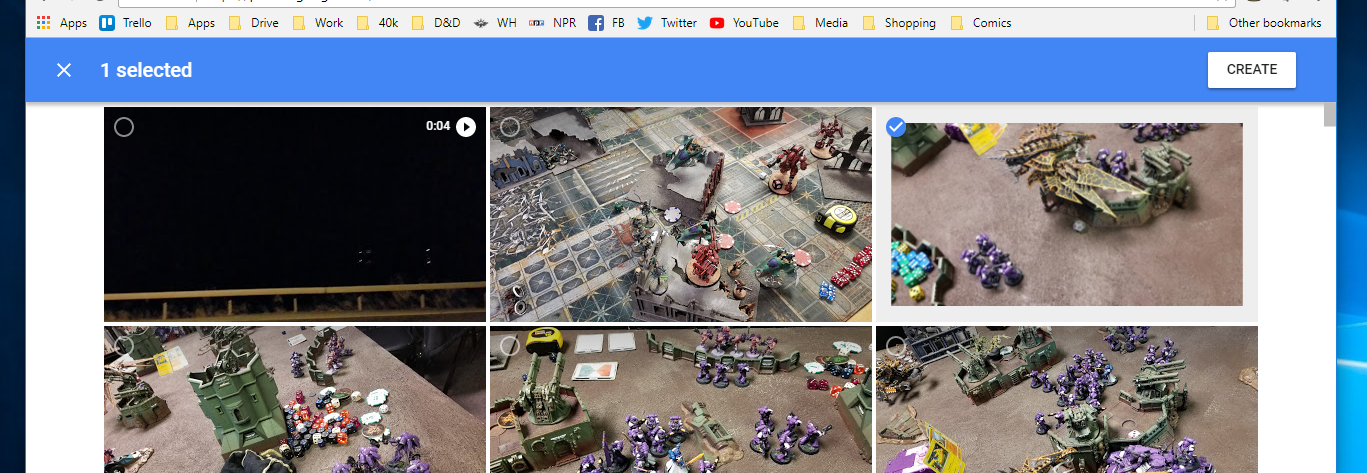1367x473 pixels.
Task: Clear selection with the X icon
Action: click(x=64, y=70)
